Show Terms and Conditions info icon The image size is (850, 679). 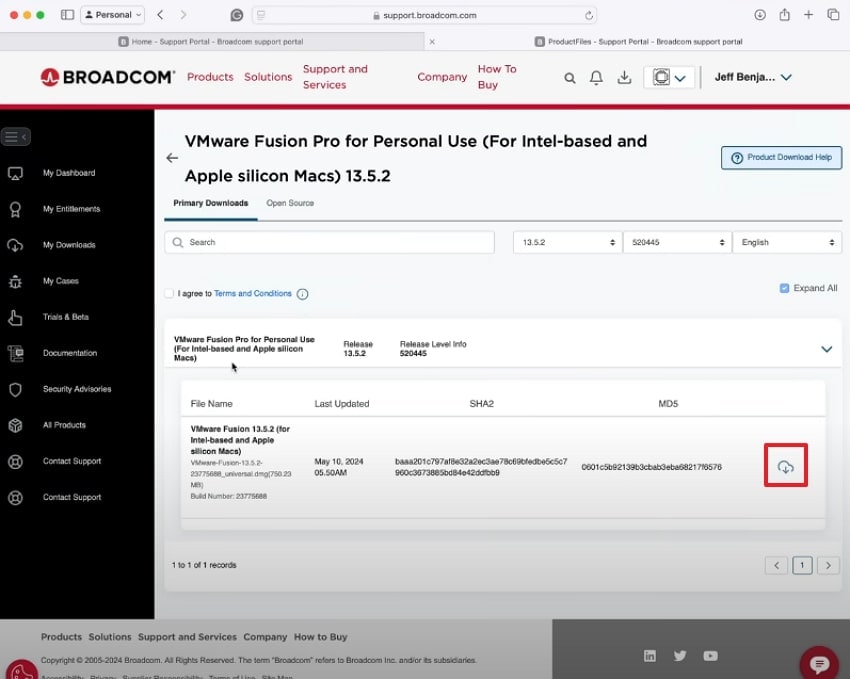pos(302,294)
